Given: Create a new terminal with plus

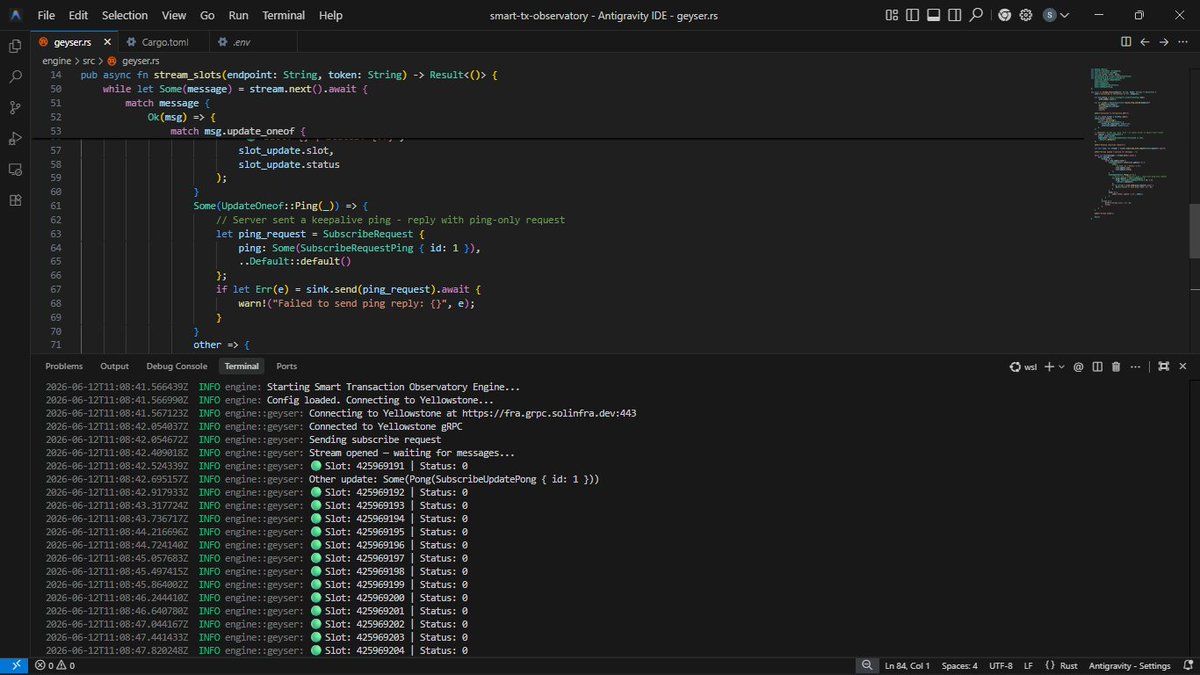Looking at the screenshot, I should [x=1050, y=367].
